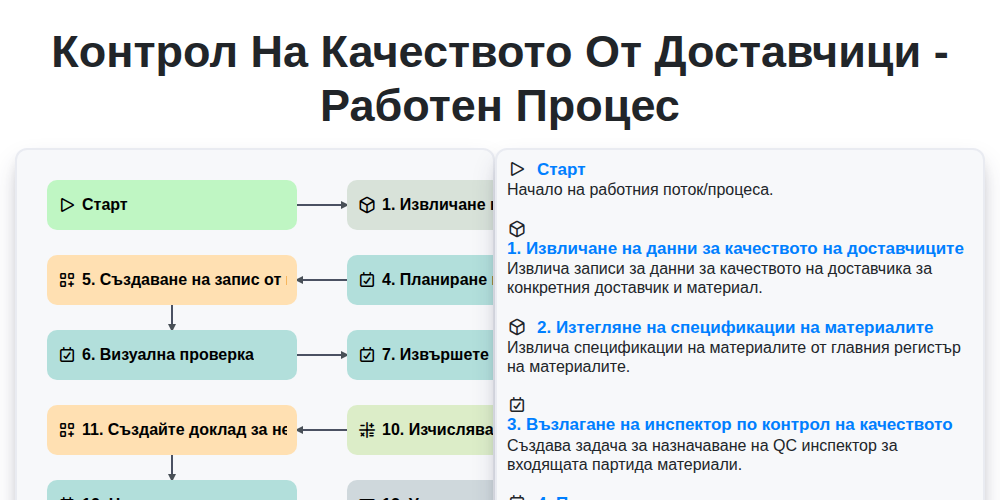Viewport: 1000px width, 500px height.
Task: Click the play icon beside the Старт heading
Action: (x=517, y=169)
